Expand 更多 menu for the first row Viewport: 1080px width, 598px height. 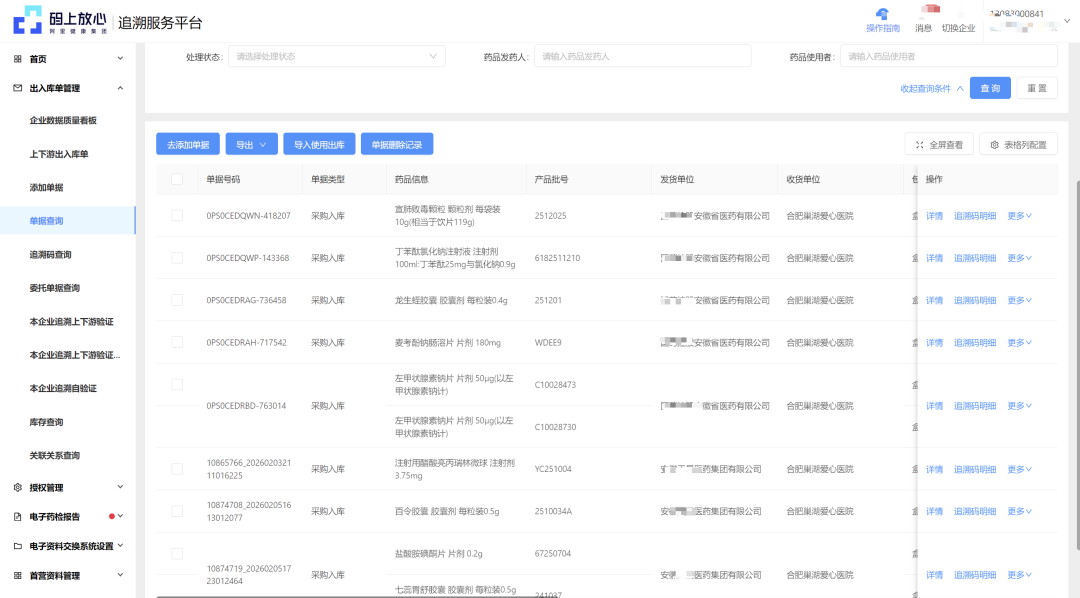point(1019,215)
